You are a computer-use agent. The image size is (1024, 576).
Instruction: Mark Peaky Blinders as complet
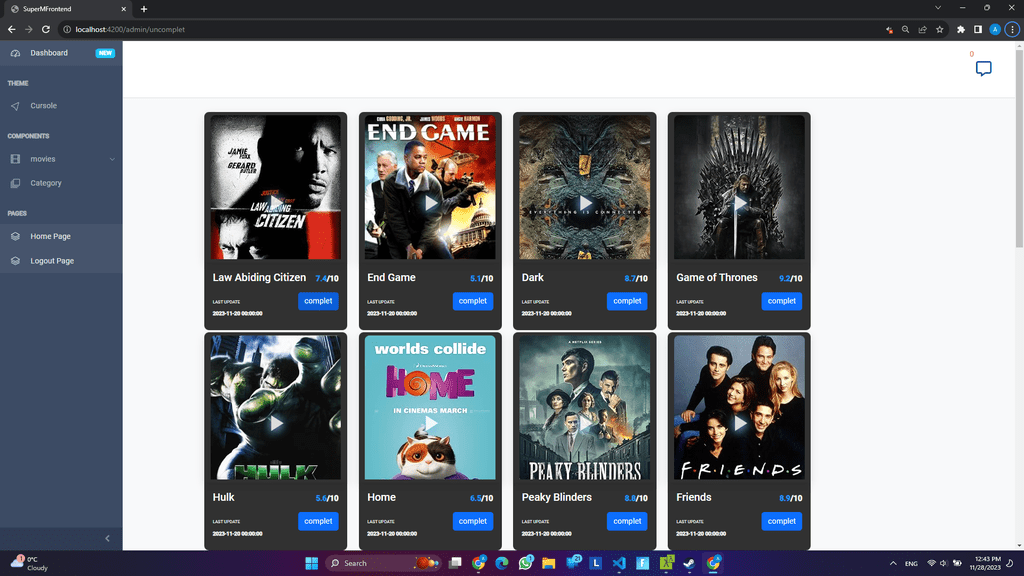click(x=627, y=521)
